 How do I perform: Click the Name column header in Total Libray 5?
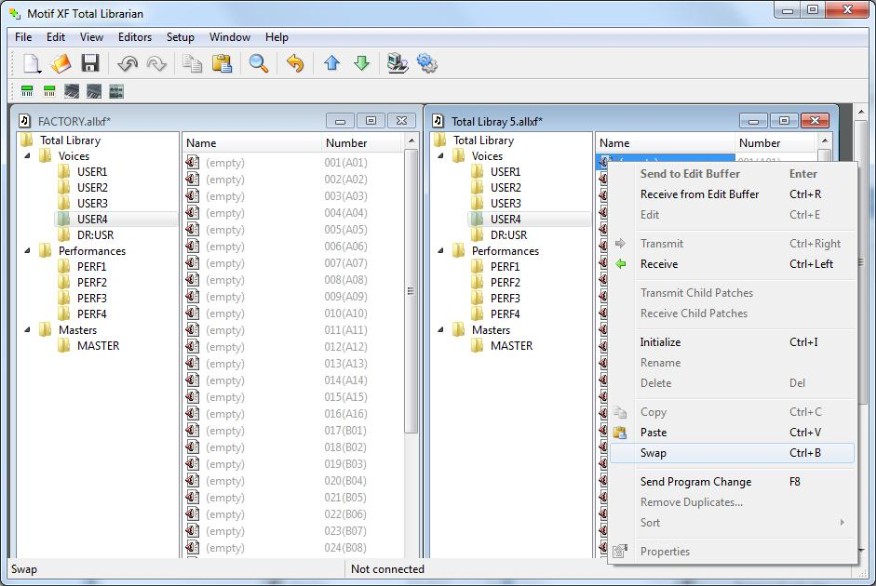point(665,143)
